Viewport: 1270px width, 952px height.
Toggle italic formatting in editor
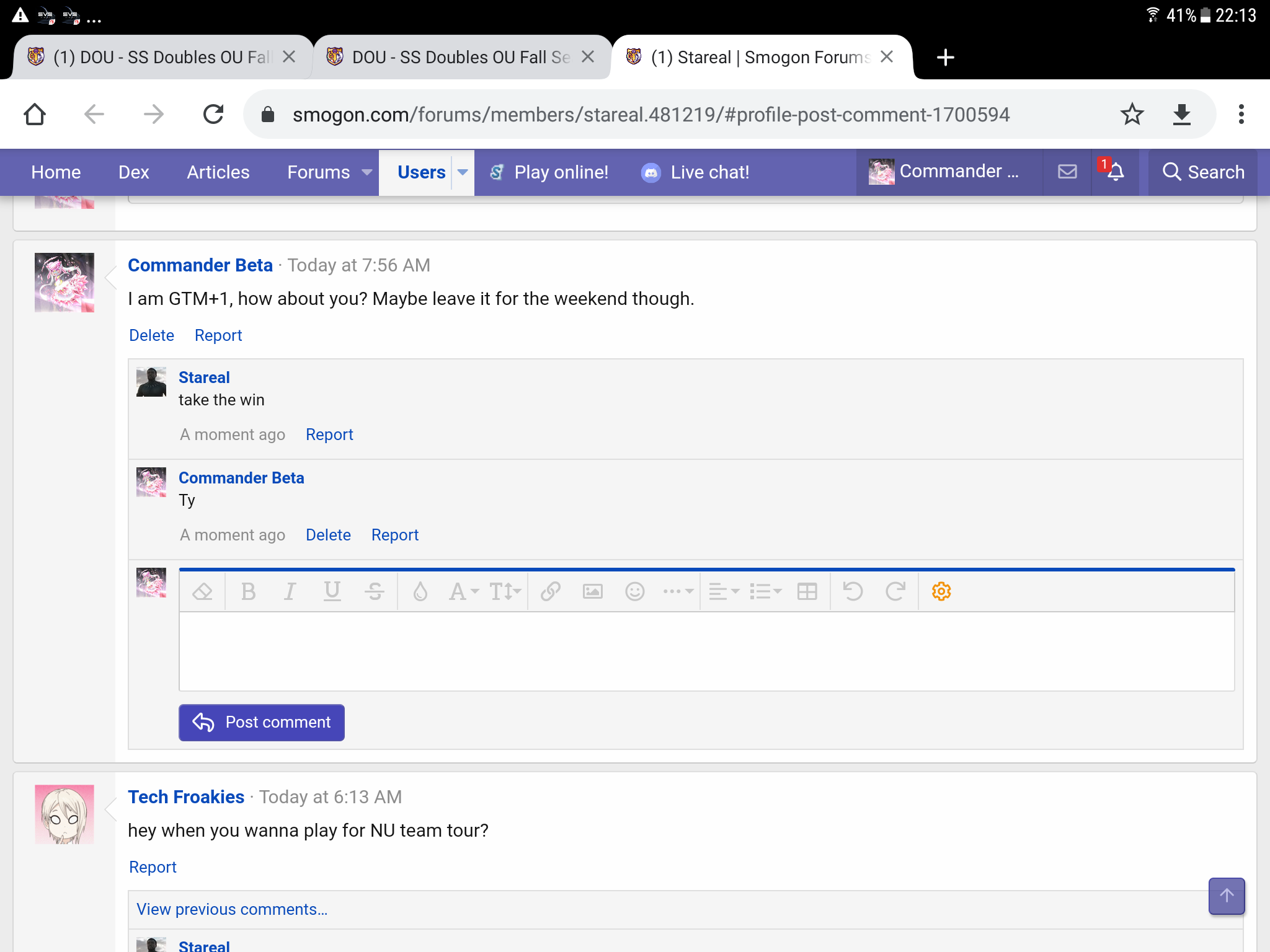(290, 592)
